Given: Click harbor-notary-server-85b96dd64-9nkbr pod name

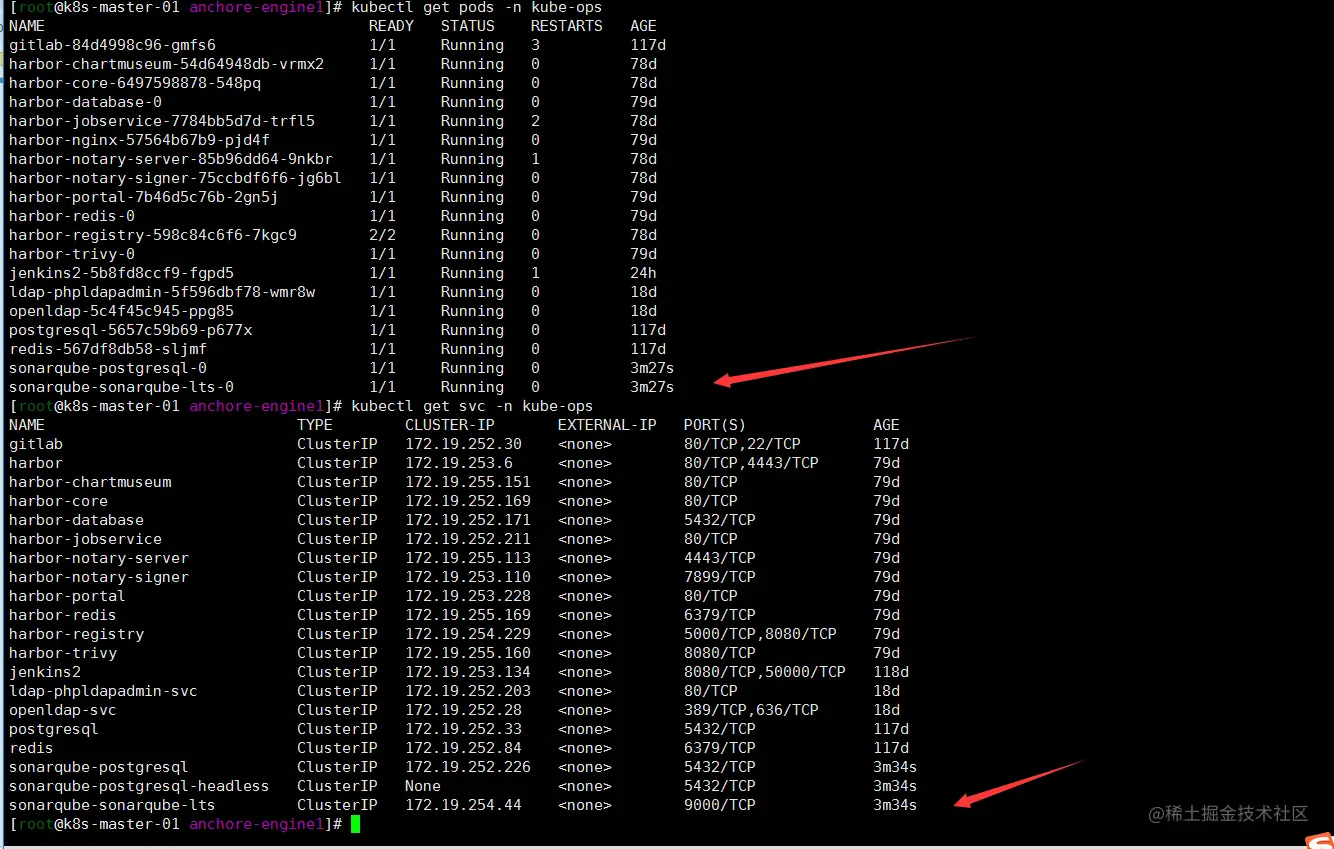Looking at the screenshot, I should point(171,159).
